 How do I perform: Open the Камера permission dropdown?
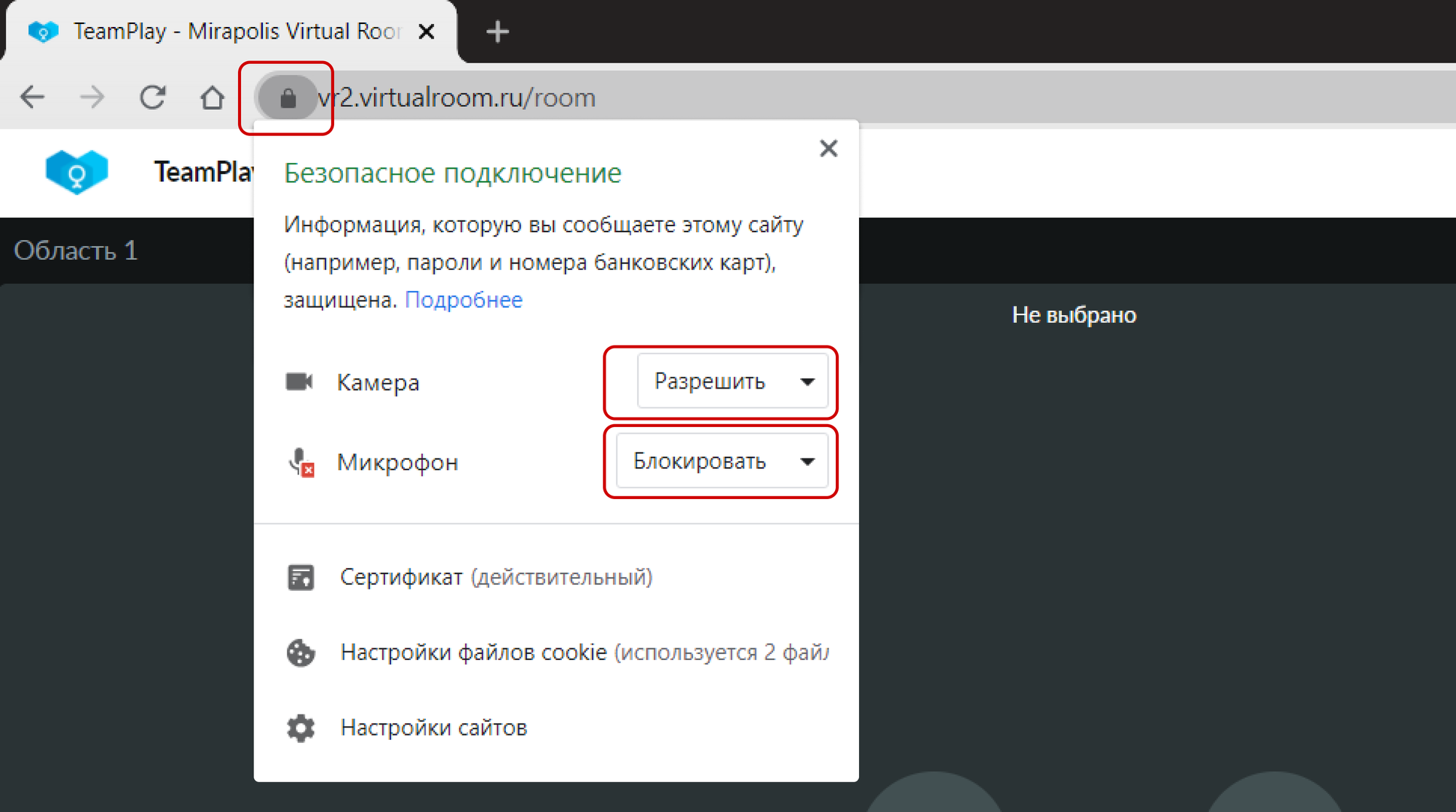click(x=732, y=381)
